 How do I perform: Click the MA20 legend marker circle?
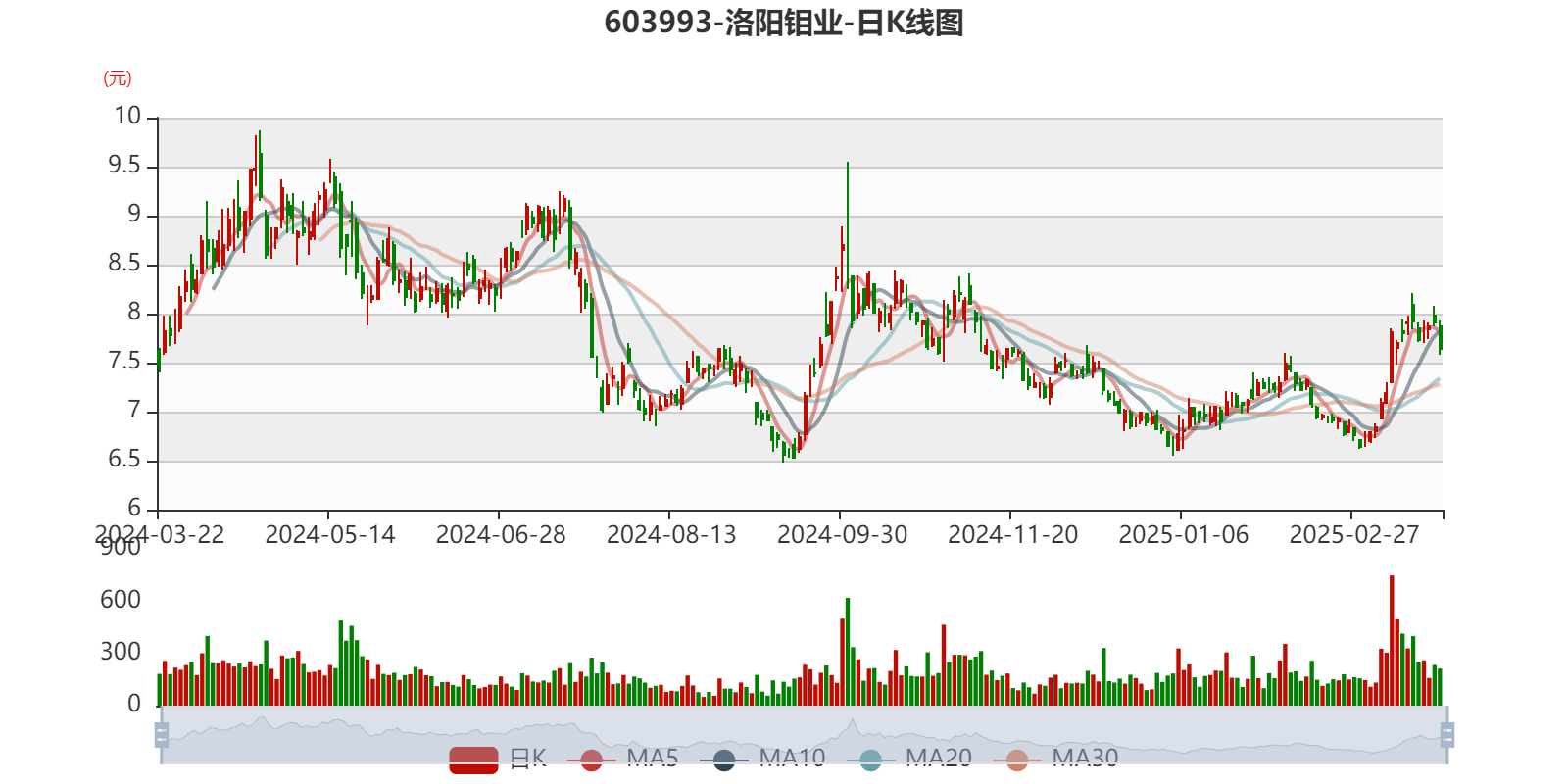pyautogui.click(x=870, y=759)
